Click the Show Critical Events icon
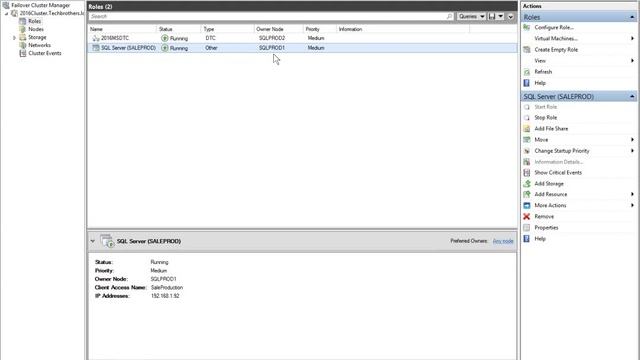 click(527, 173)
